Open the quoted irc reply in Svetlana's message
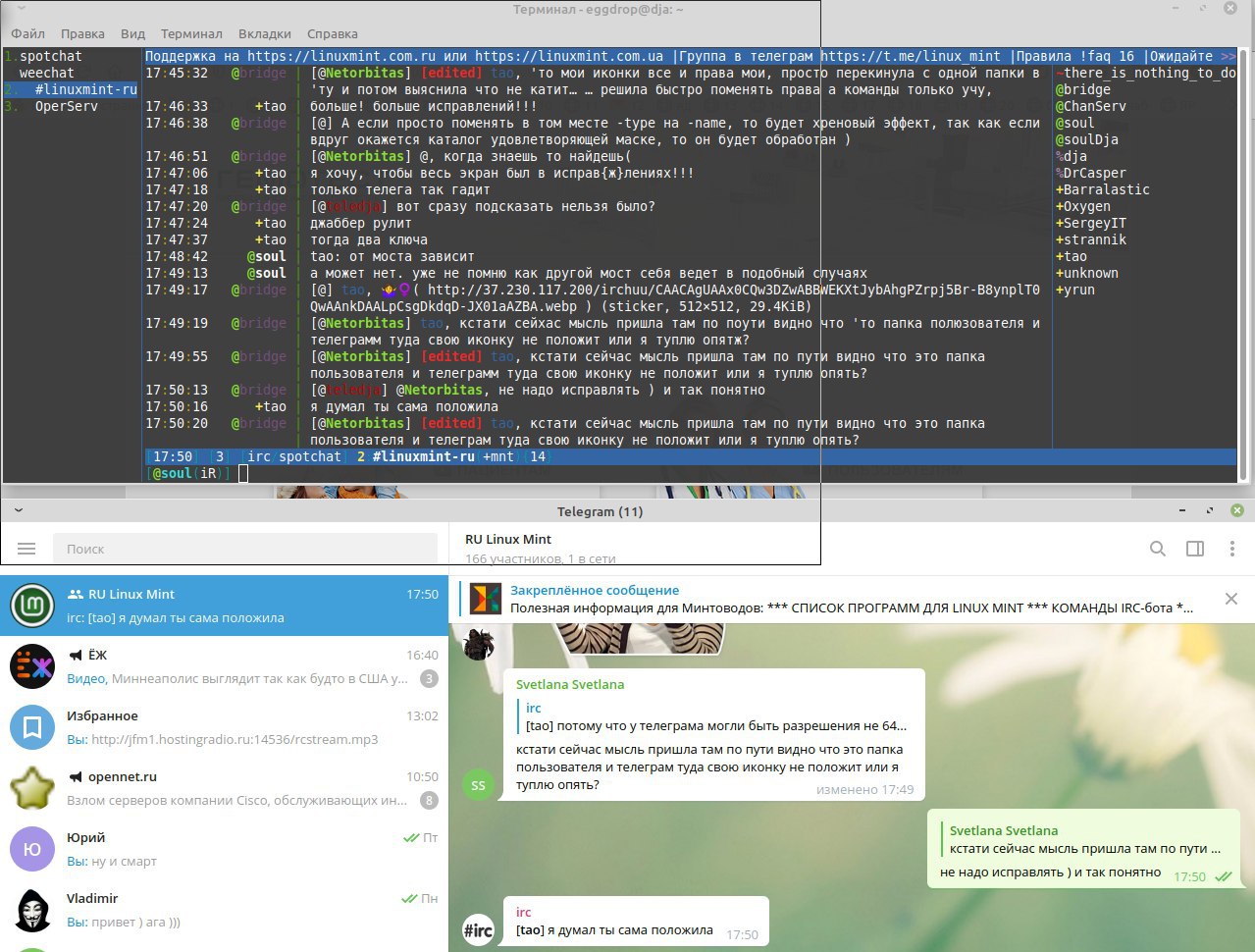Image resolution: width=1255 pixels, height=952 pixels. click(711, 717)
